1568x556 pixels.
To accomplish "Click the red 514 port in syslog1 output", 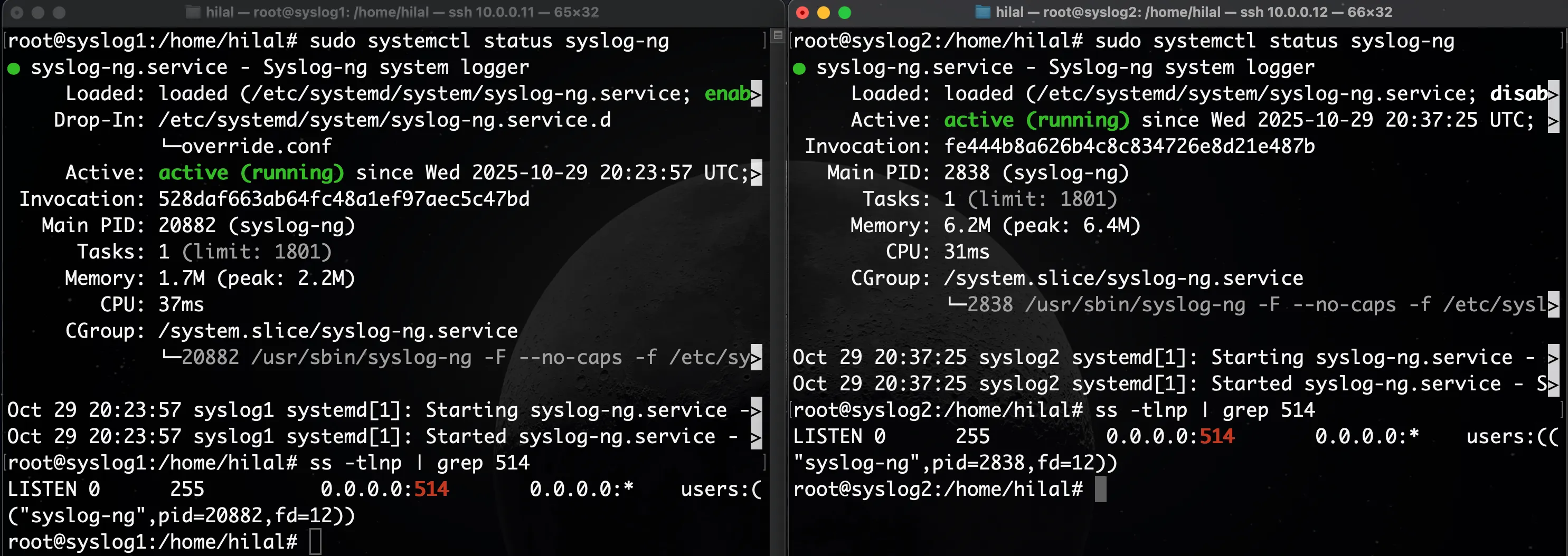I will (431, 489).
